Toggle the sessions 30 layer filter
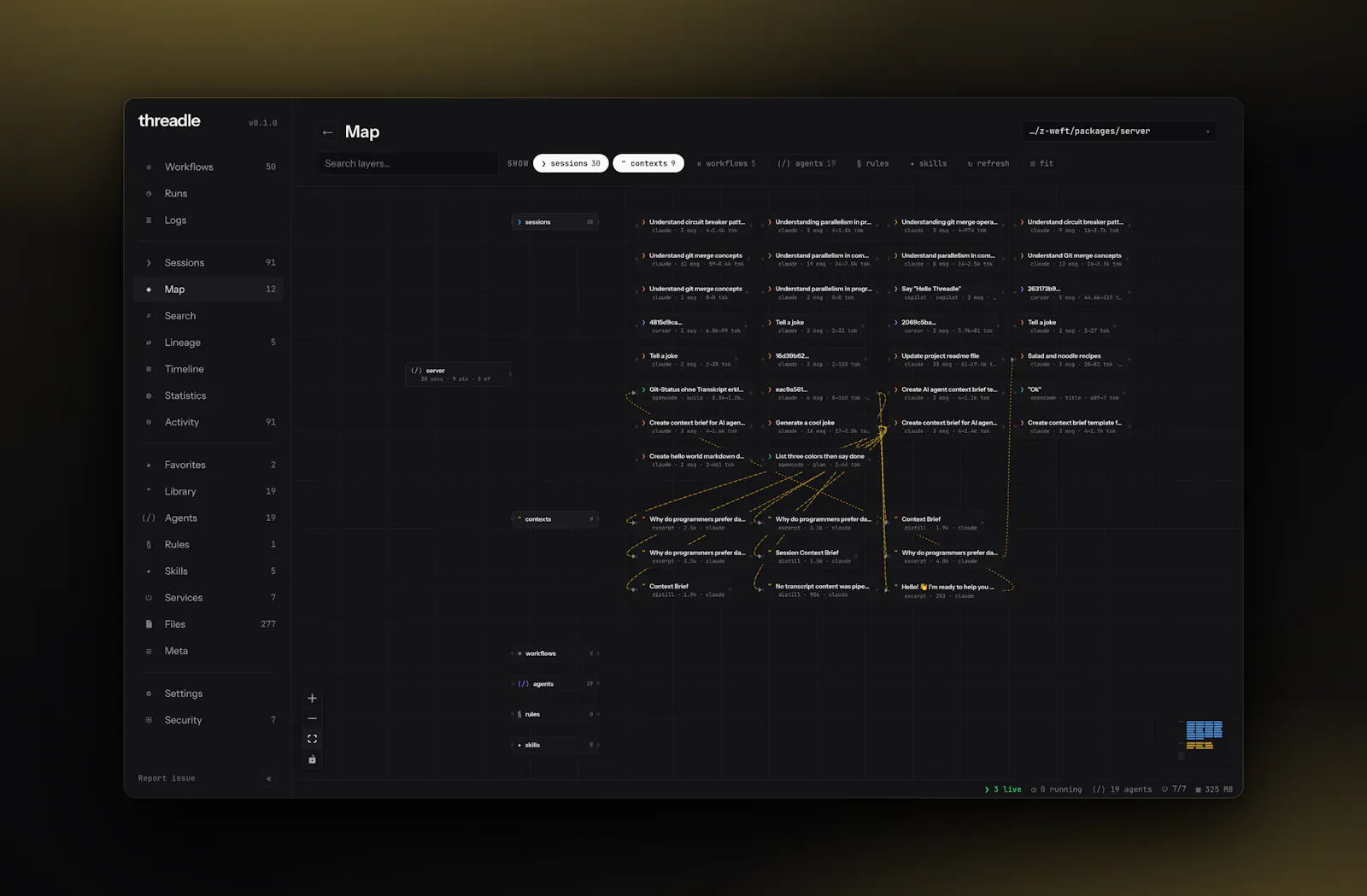 pyautogui.click(x=571, y=163)
